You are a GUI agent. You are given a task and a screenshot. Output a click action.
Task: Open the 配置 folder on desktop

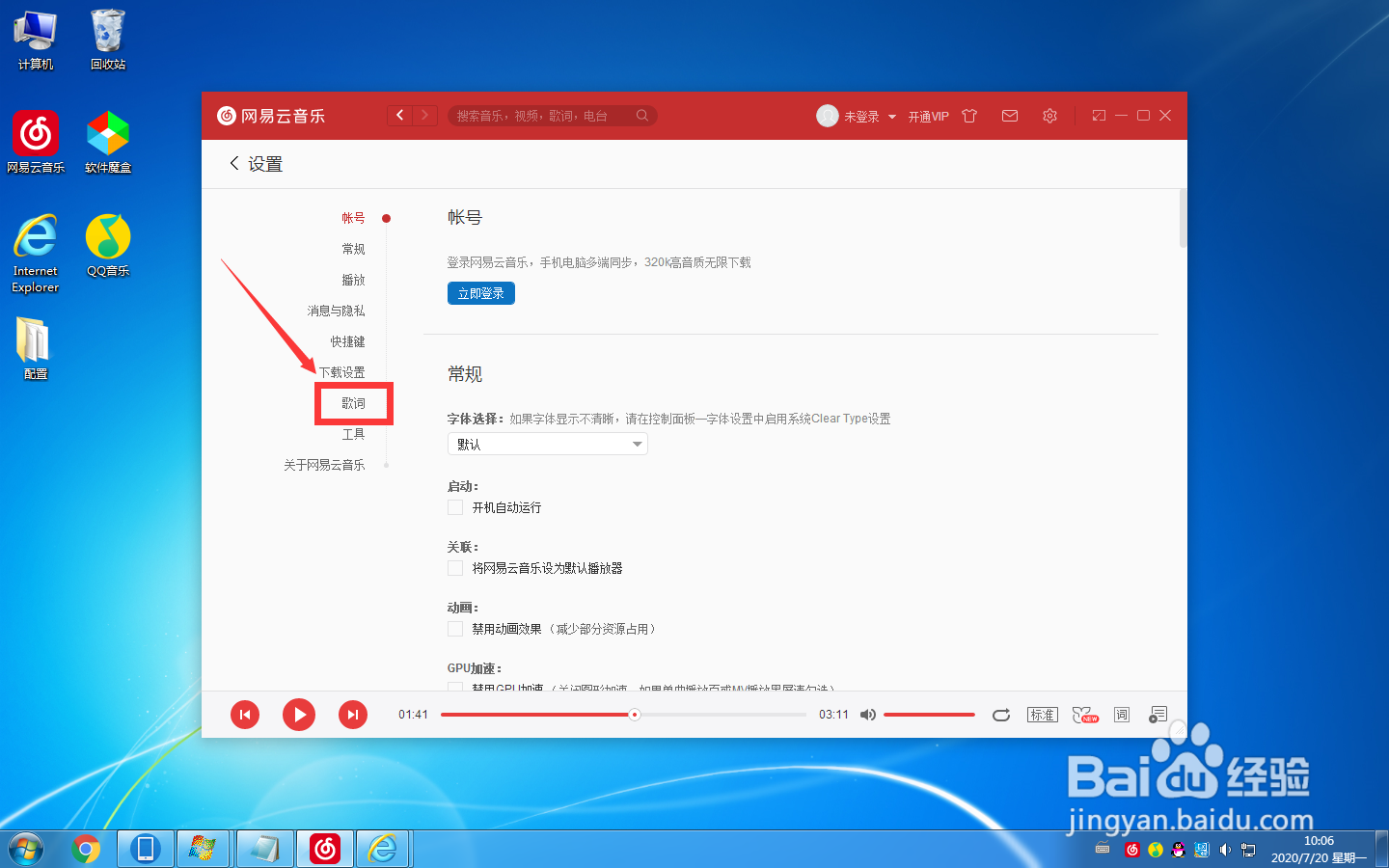[35, 348]
